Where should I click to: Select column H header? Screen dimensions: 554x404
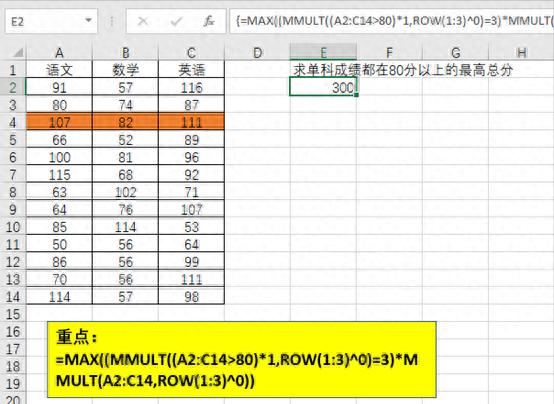tap(521, 53)
